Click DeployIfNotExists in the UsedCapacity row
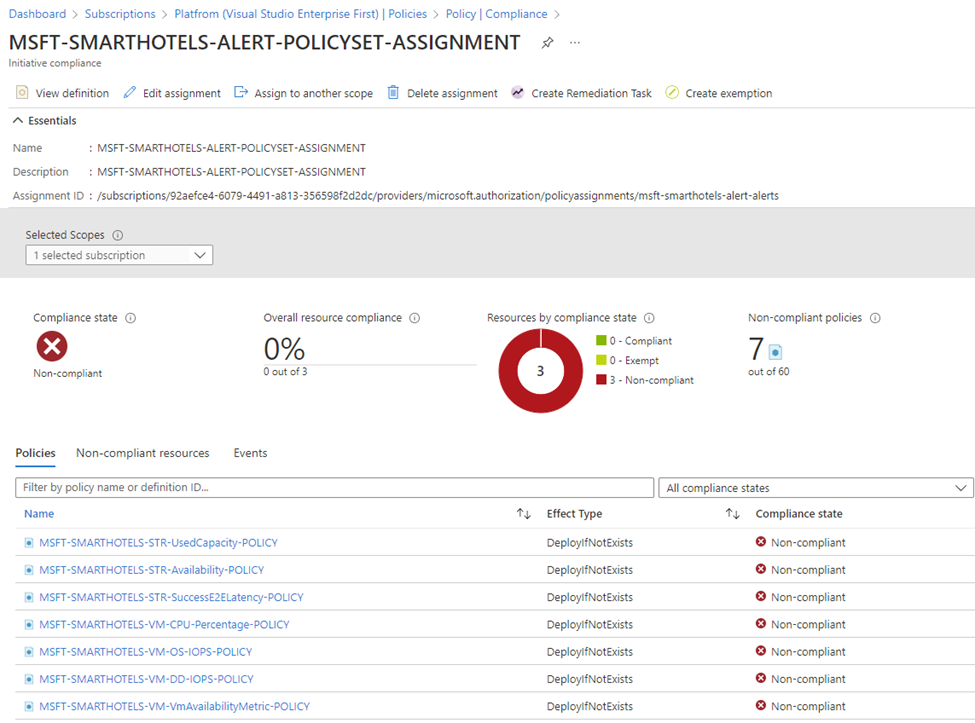The image size is (975, 723). tap(589, 543)
